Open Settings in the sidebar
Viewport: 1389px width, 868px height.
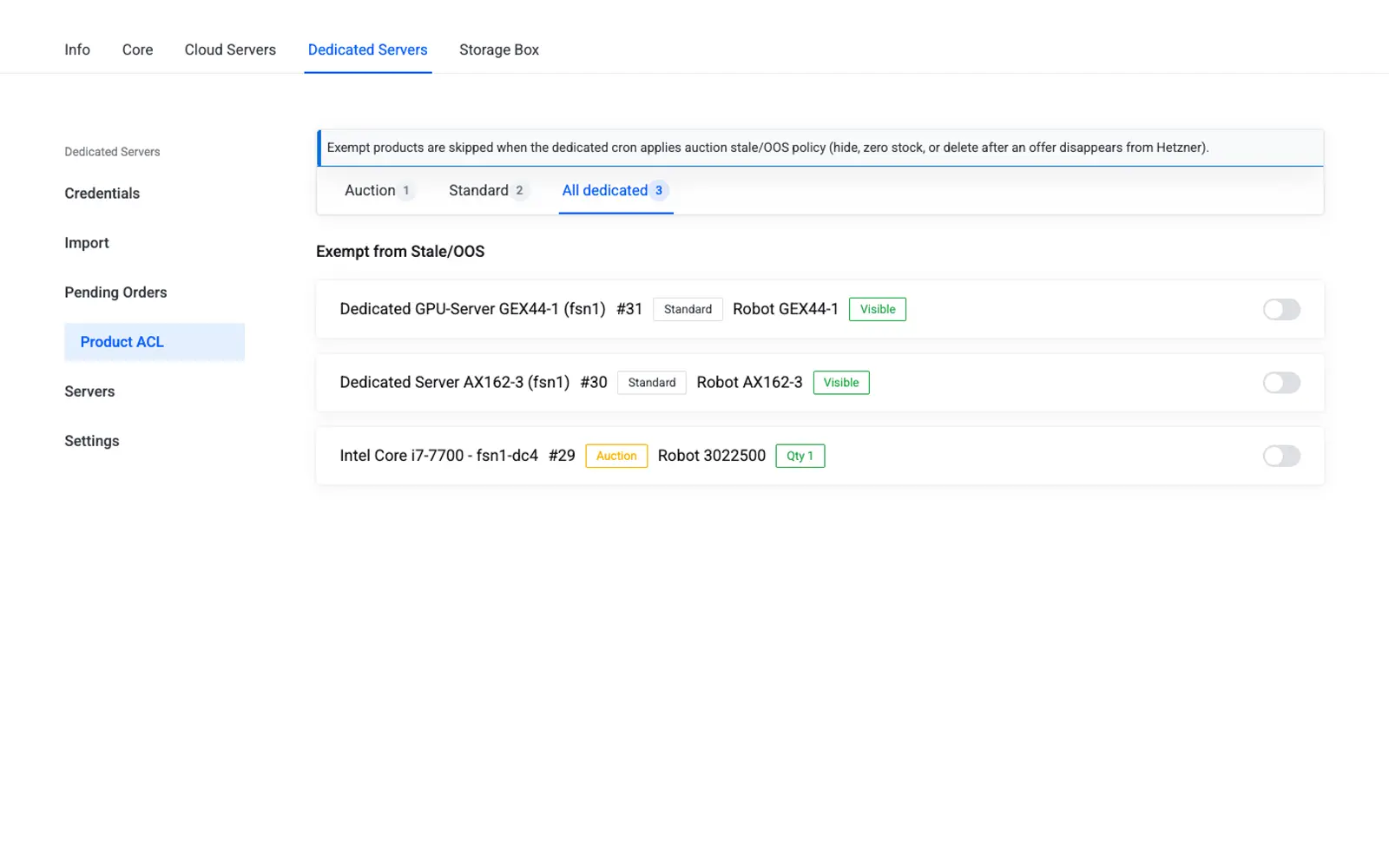(92, 441)
